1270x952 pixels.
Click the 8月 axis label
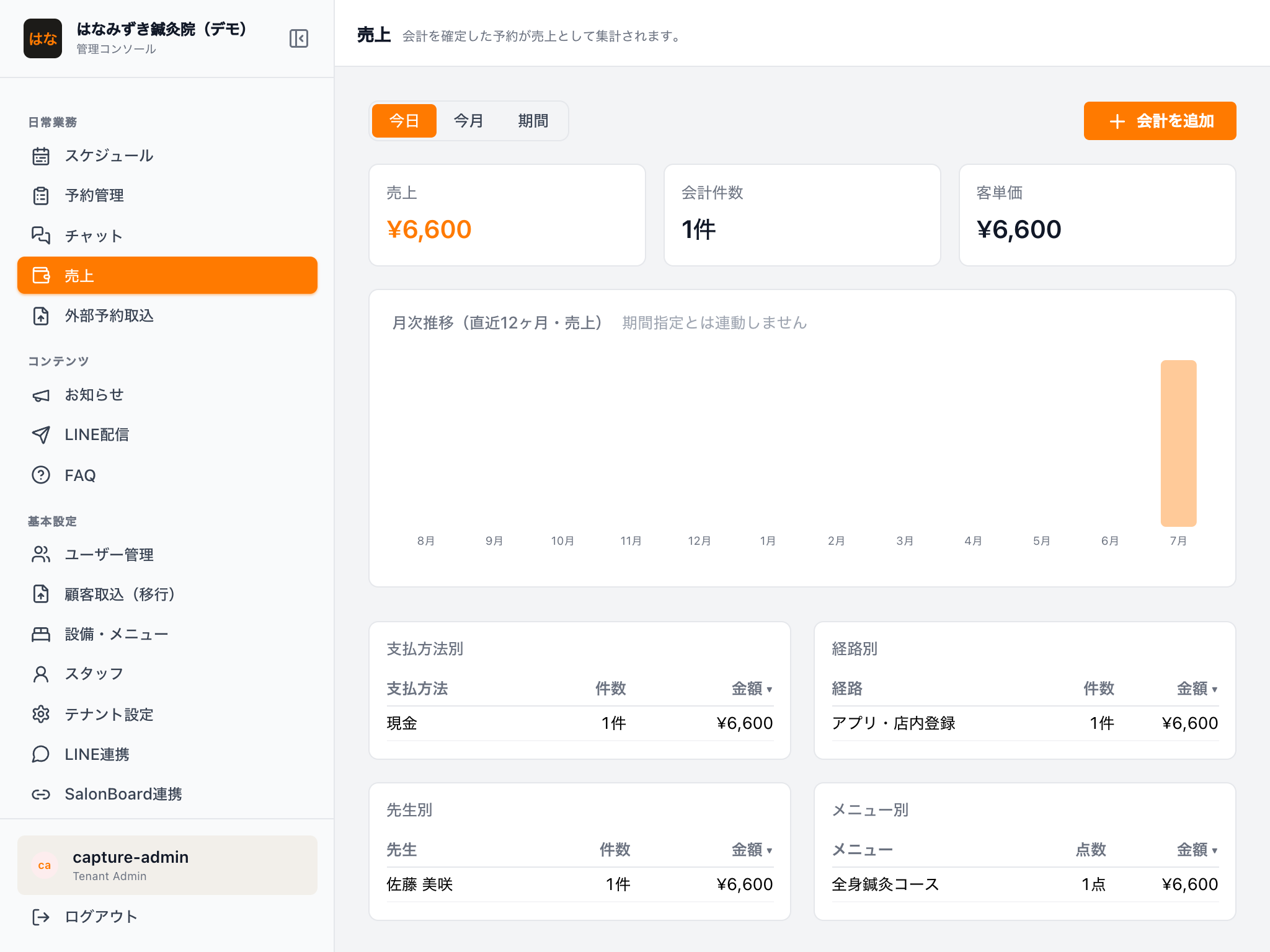[426, 541]
